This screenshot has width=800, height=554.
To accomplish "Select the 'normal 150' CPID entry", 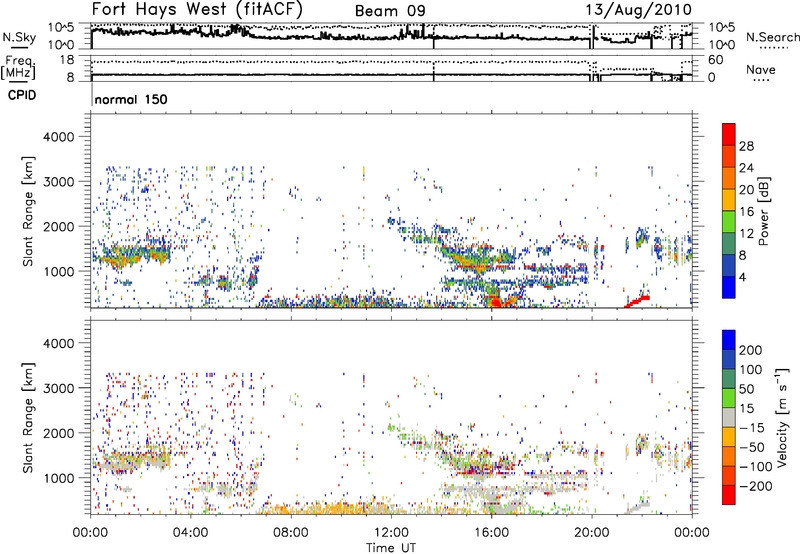I will click(131, 99).
